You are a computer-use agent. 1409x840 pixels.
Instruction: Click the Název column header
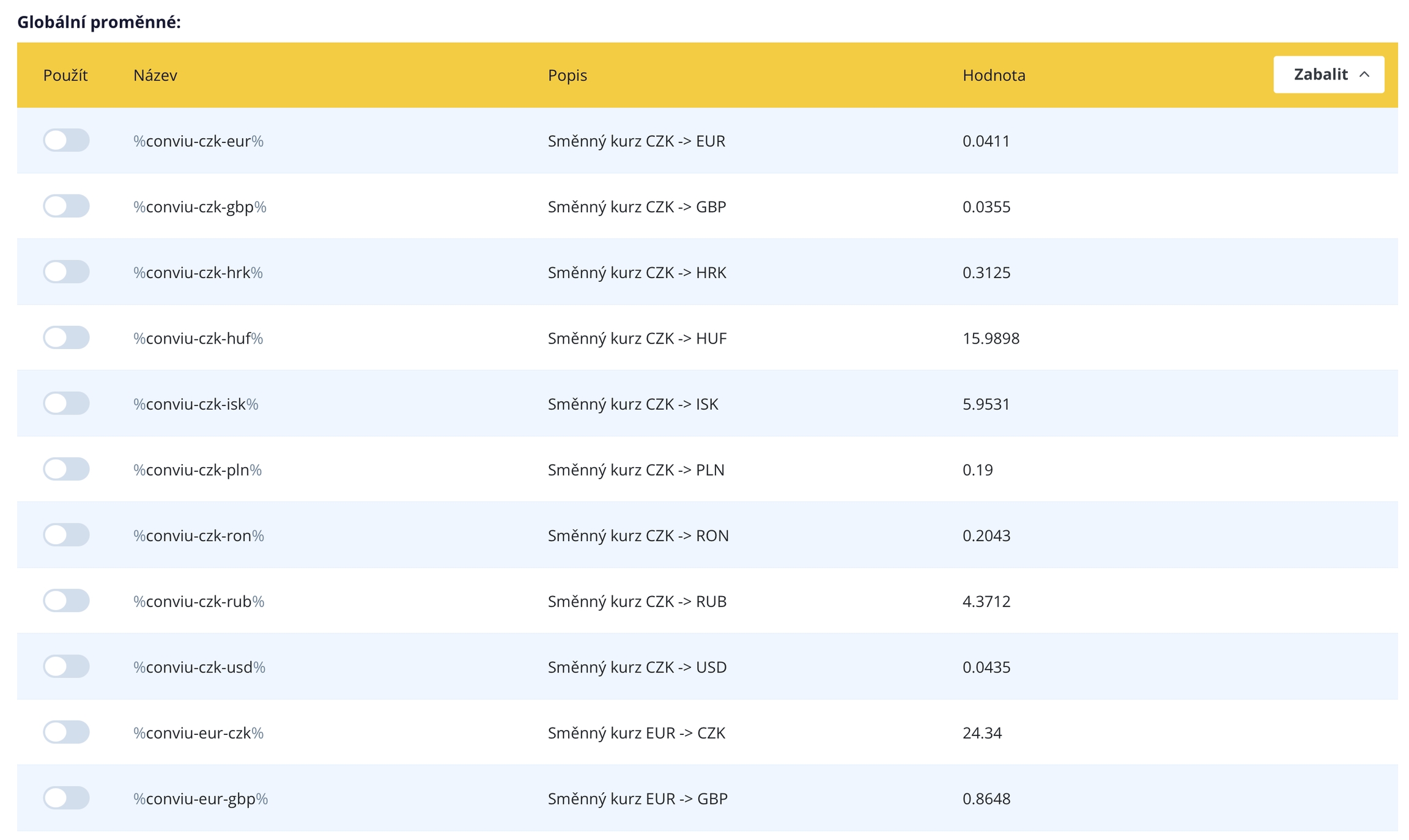[x=155, y=75]
